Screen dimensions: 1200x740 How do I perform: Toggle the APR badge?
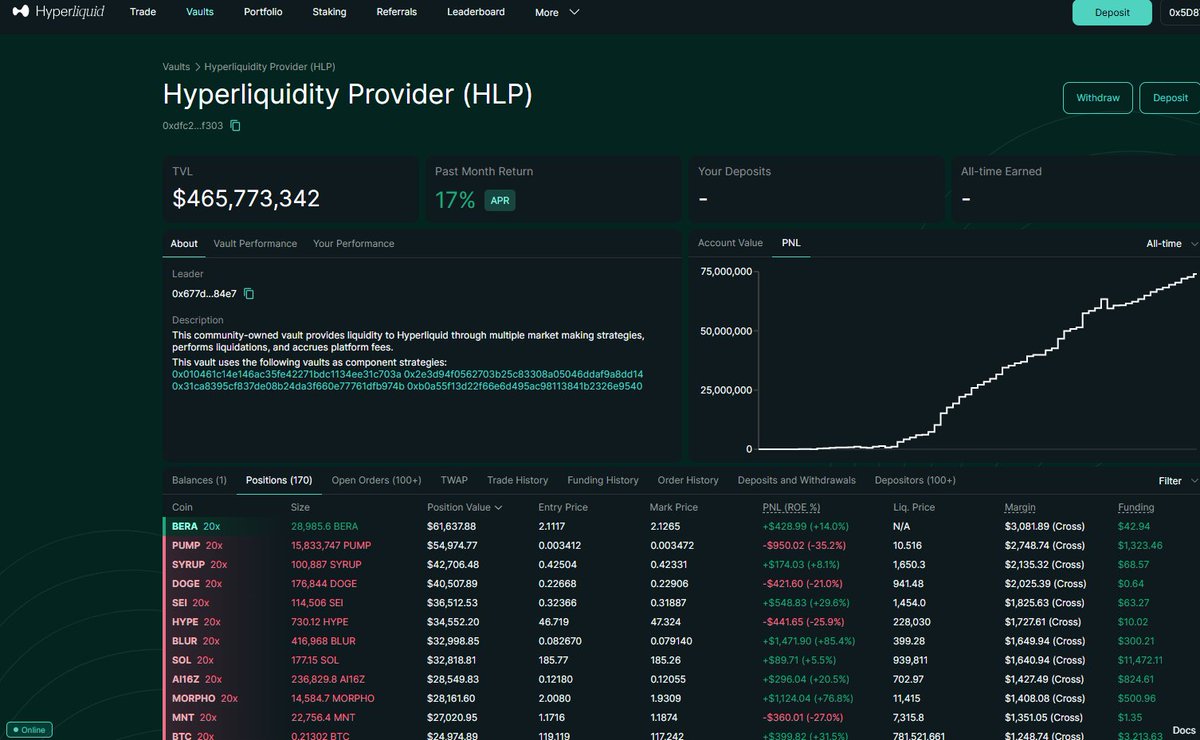500,200
